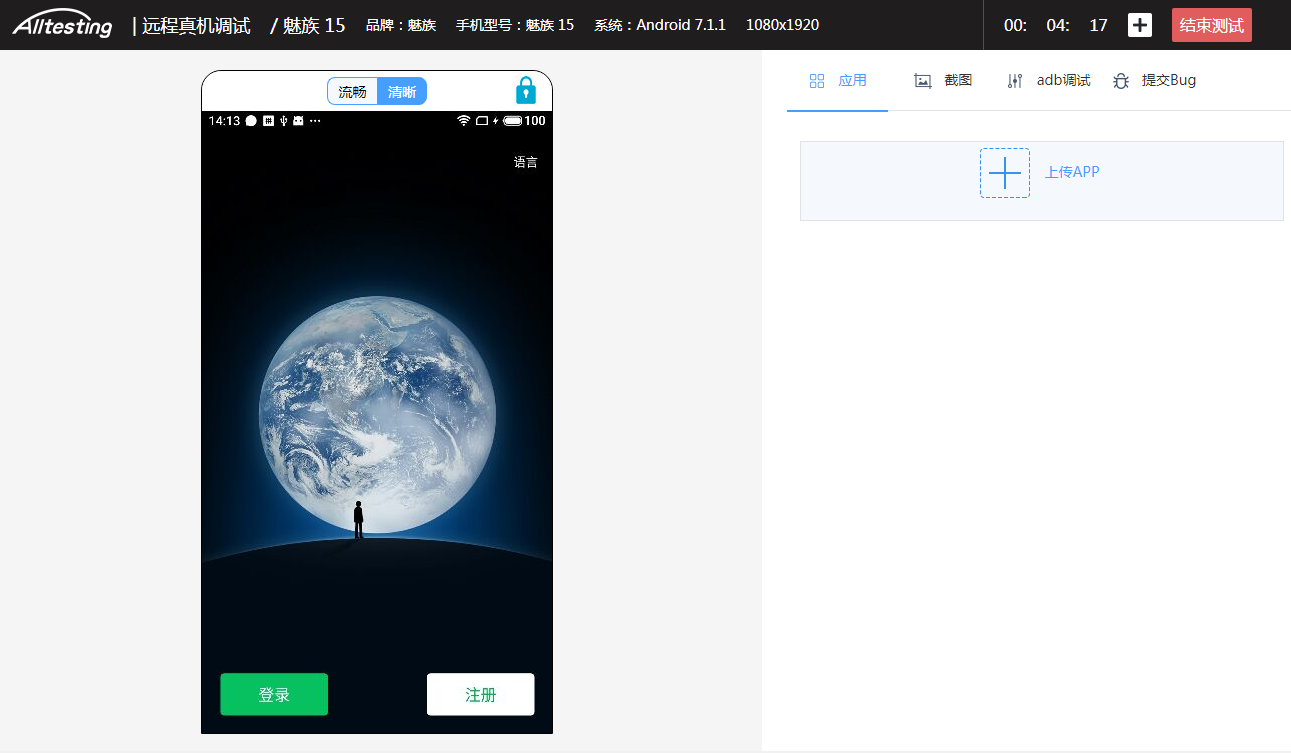1291x753 pixels.
Task: Tap the phone status bar clock 14:13
Action: point(224,121)
